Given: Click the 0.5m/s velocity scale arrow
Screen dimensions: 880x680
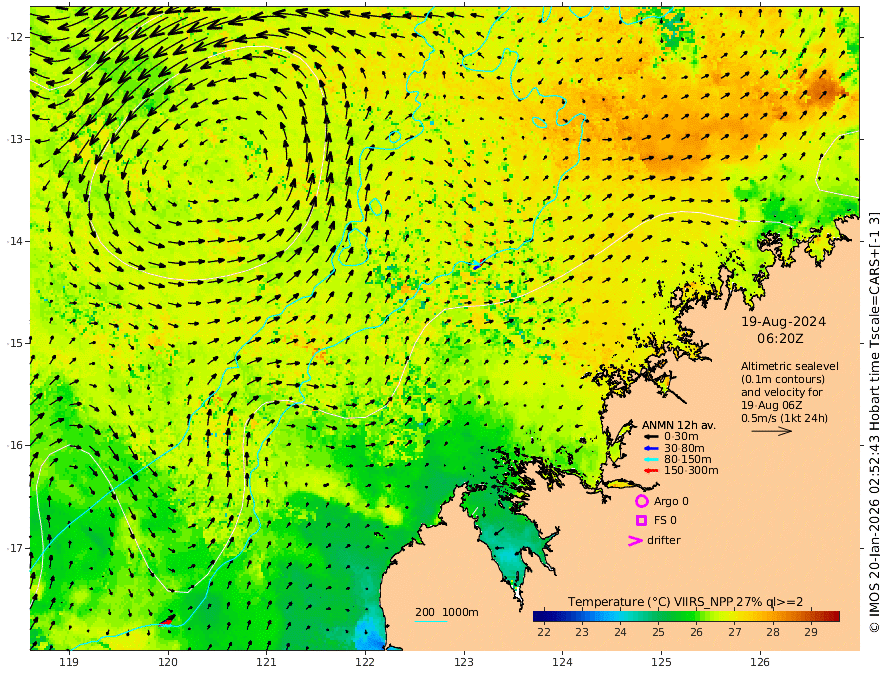Looking at the screenshot, I should (772, 431).
